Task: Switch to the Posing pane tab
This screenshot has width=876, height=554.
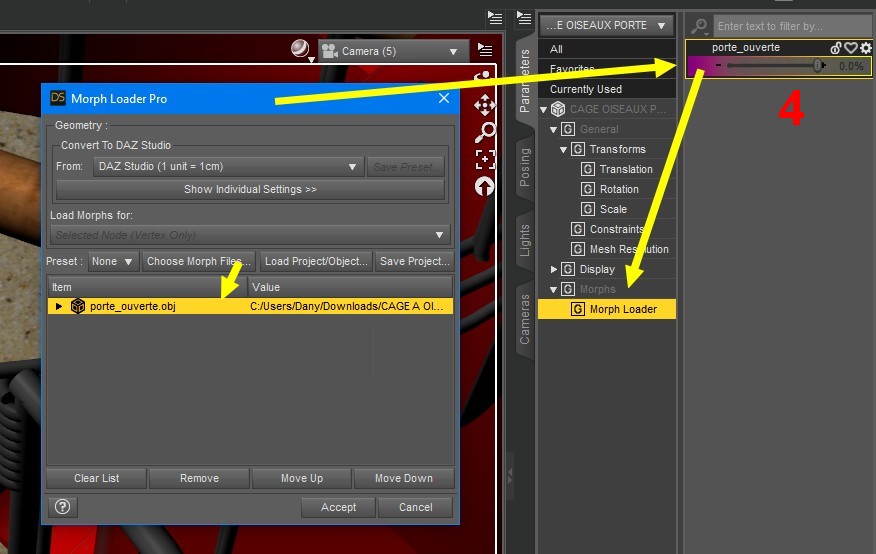Action: pos(525,166)
